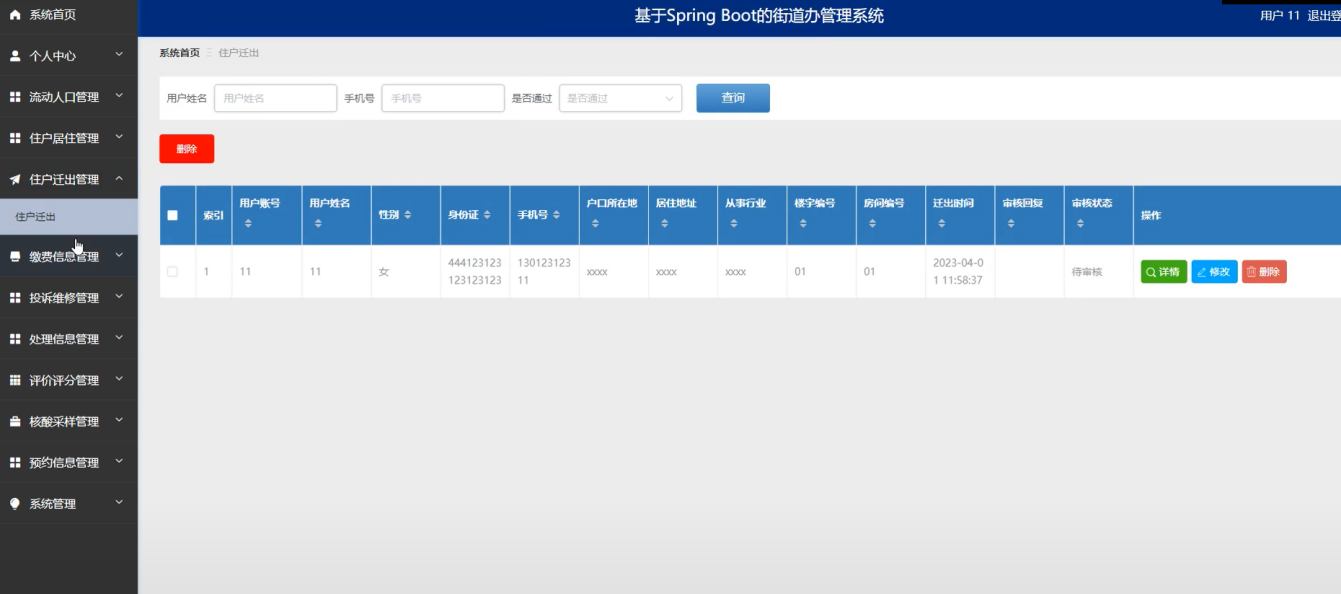Click the green 详情 button in the row
Viewport: 1341px width, 594px height.
(x=1164, y=272)
